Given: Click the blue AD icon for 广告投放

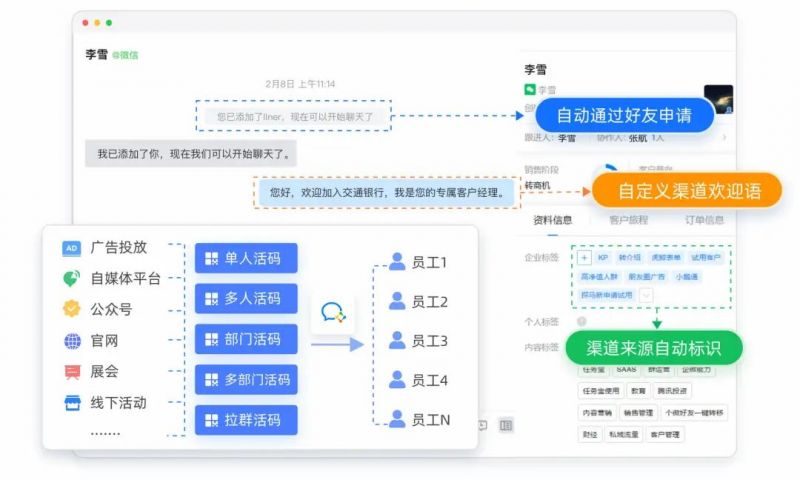Looking at the screenshot, I should point(71,248).
